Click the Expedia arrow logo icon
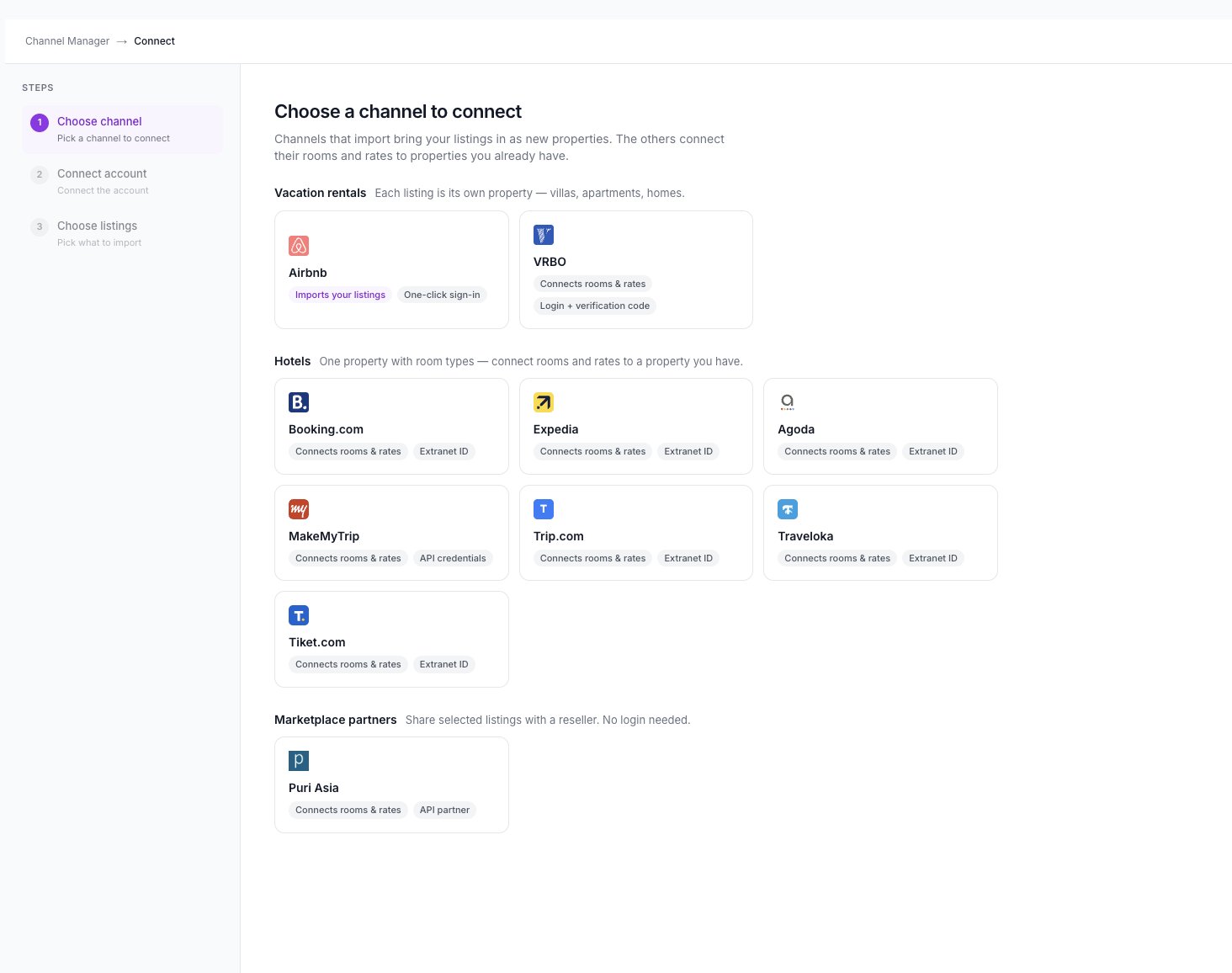1232x973 pixels. [x=544, y=402]
